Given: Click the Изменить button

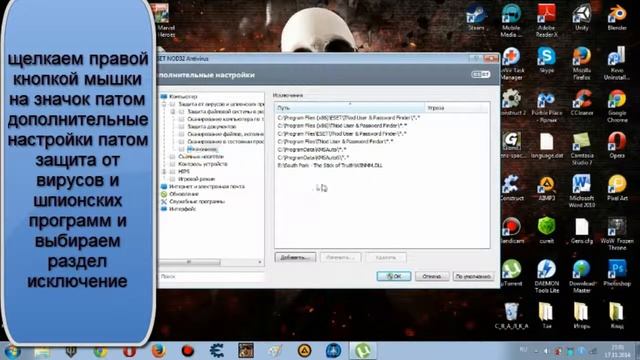Looking at the screenshot, I should 340,258.
